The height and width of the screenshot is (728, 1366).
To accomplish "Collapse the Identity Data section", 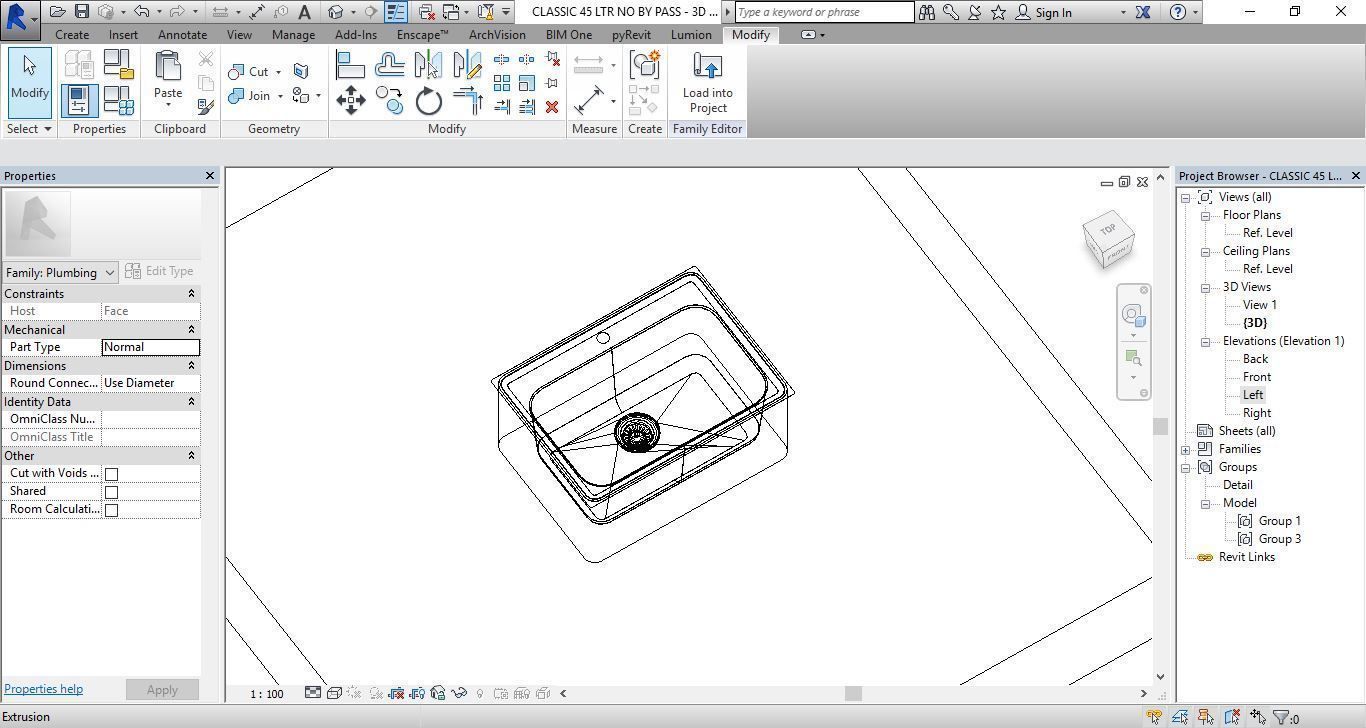I will coord(191,402).
